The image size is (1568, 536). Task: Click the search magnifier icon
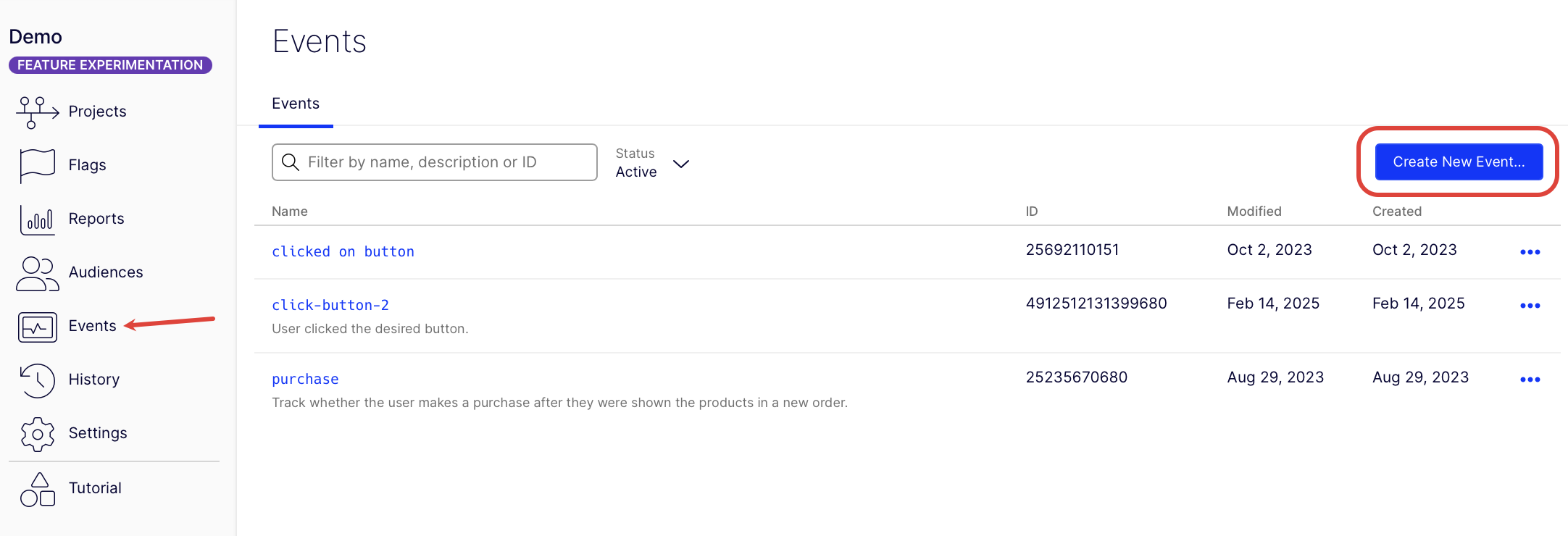pos(291,162)
